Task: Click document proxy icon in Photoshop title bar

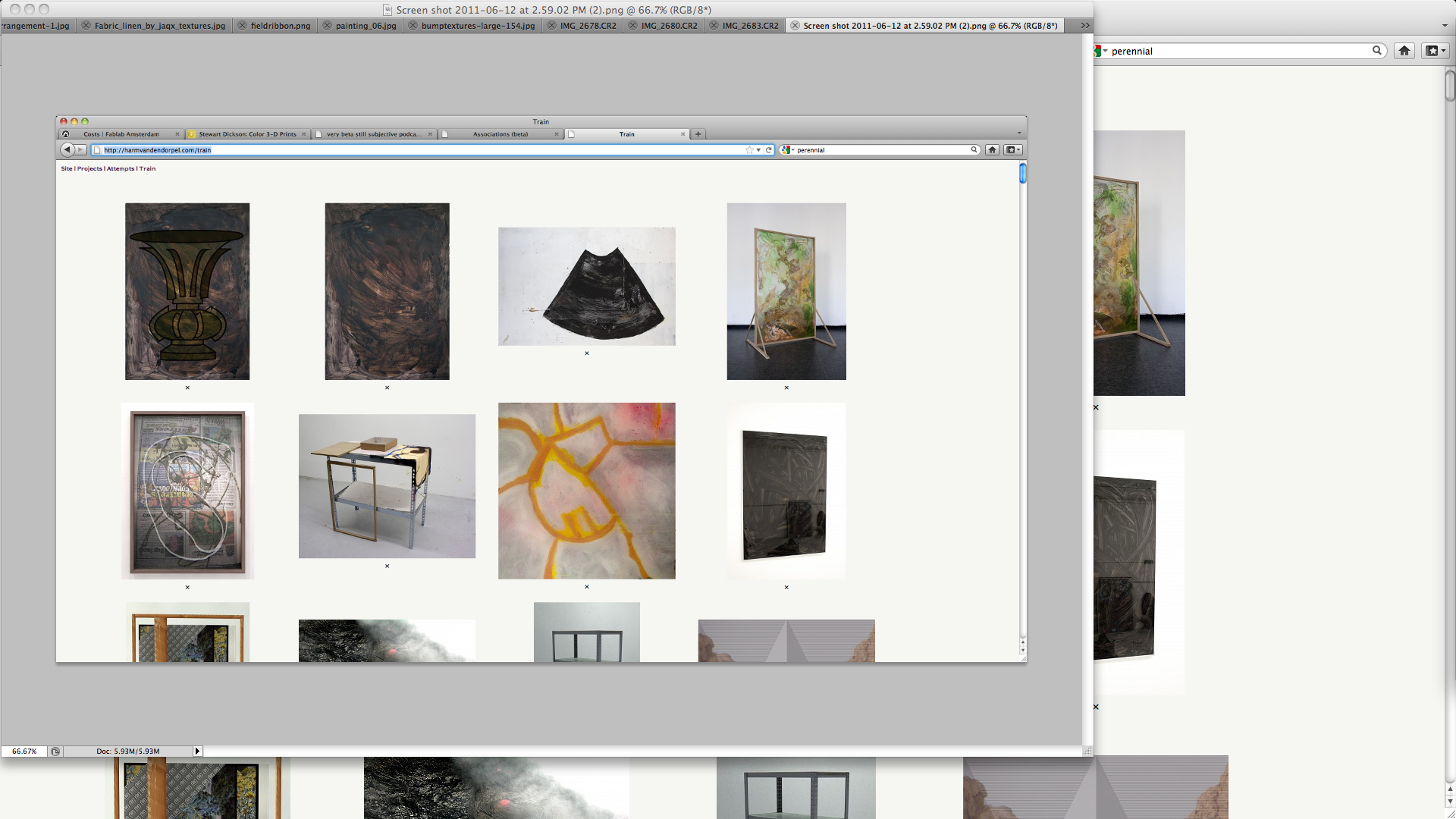Action: [x=388, y=10]
